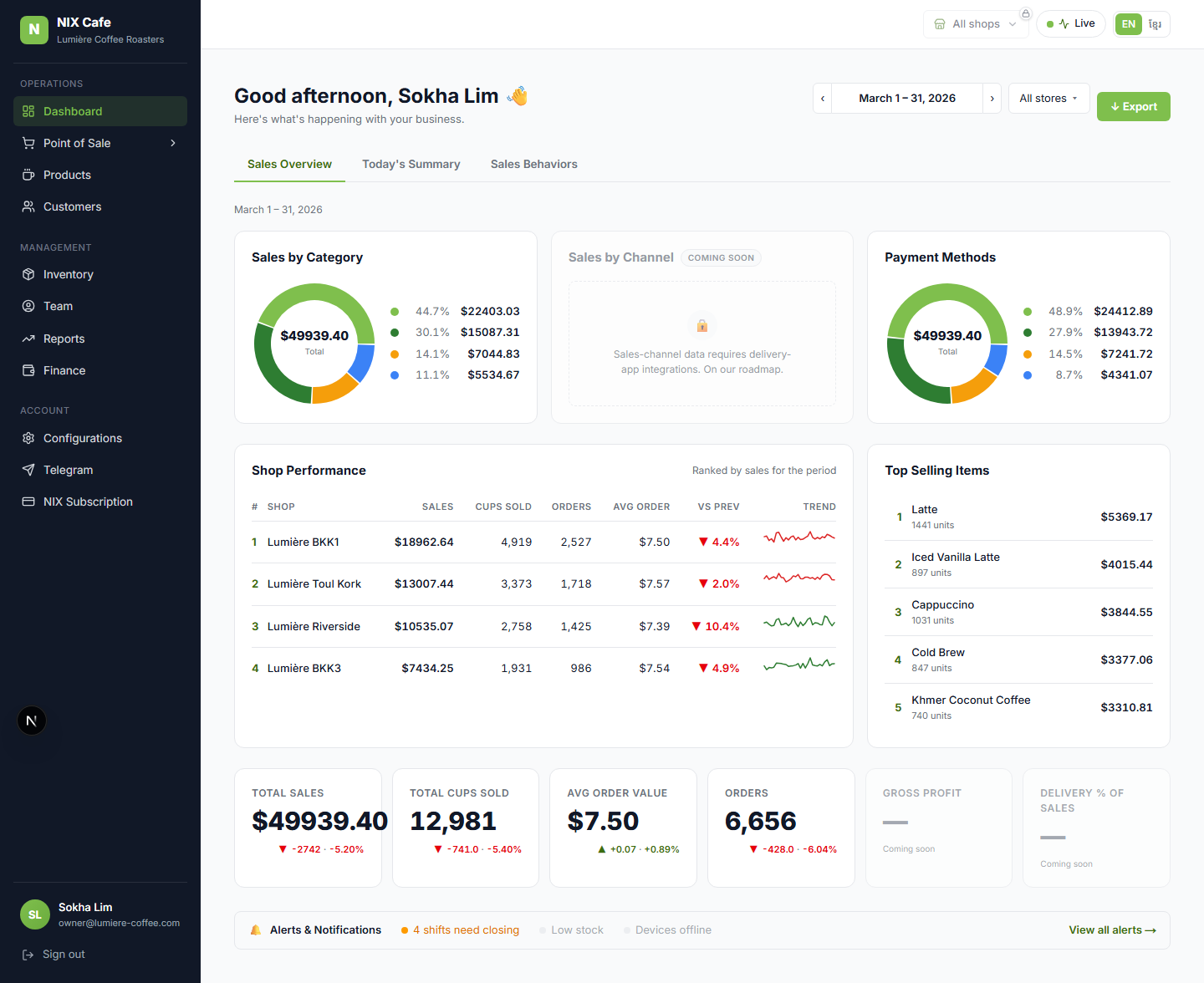Screen dimensions: 1204x983
Task: Click the Orders 6,656 figure
Action: [x=761, y=822]
